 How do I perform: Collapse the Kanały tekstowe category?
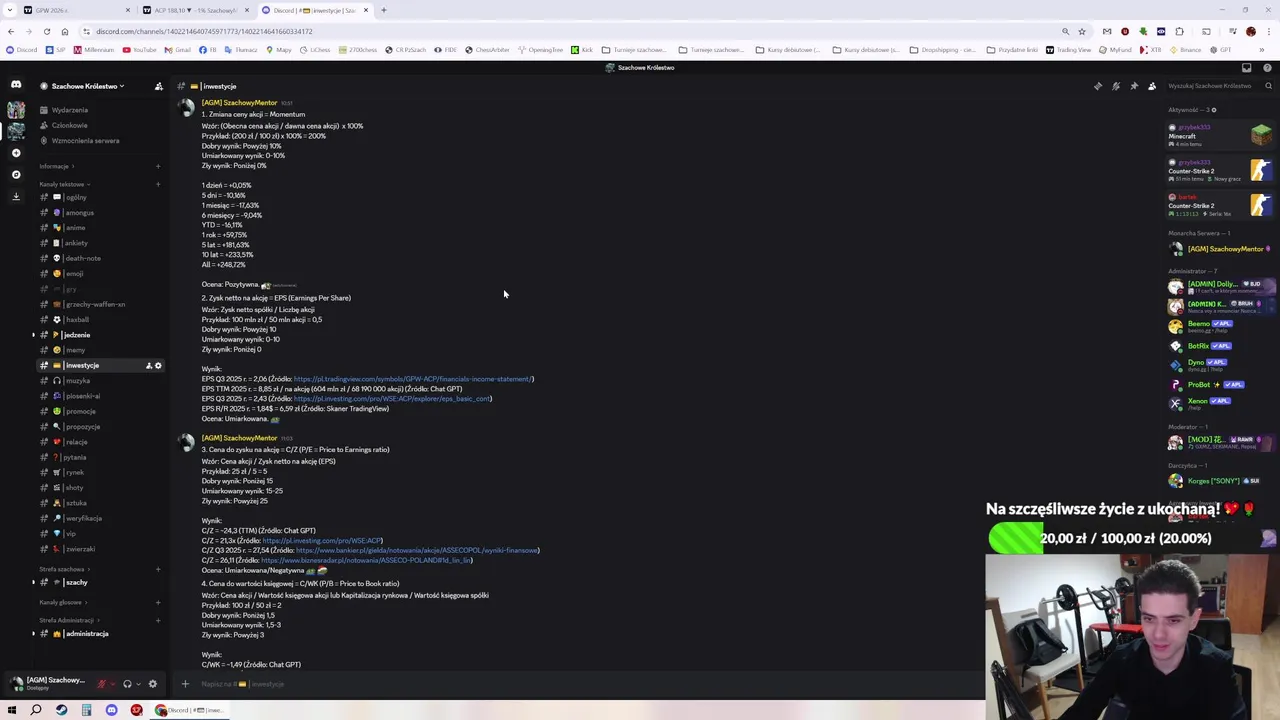point(64,184)
